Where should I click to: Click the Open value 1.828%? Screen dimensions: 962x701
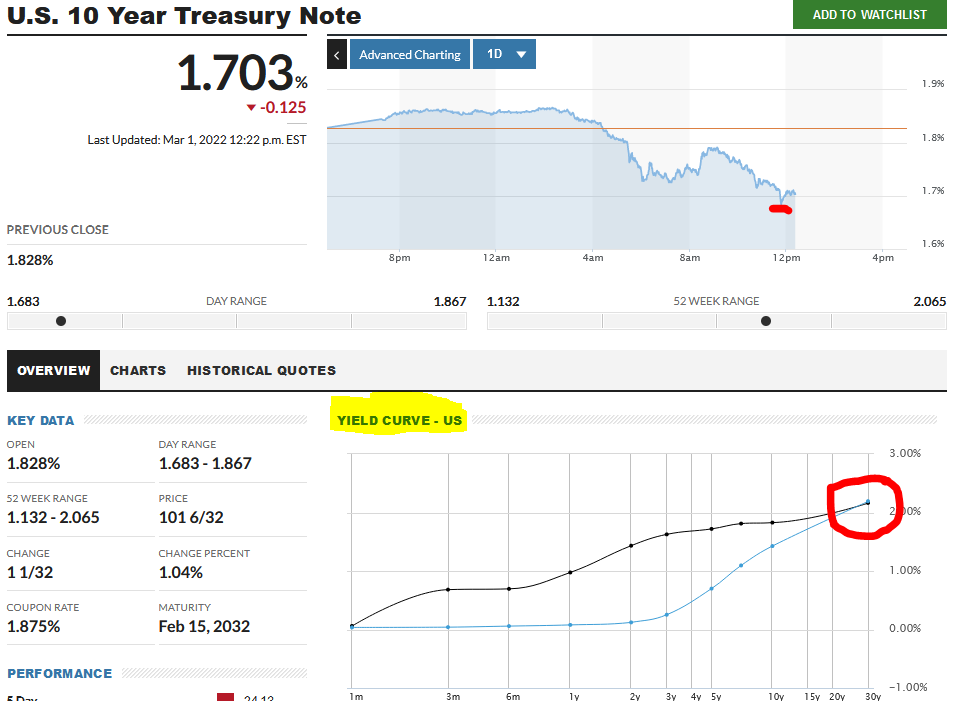34,464
